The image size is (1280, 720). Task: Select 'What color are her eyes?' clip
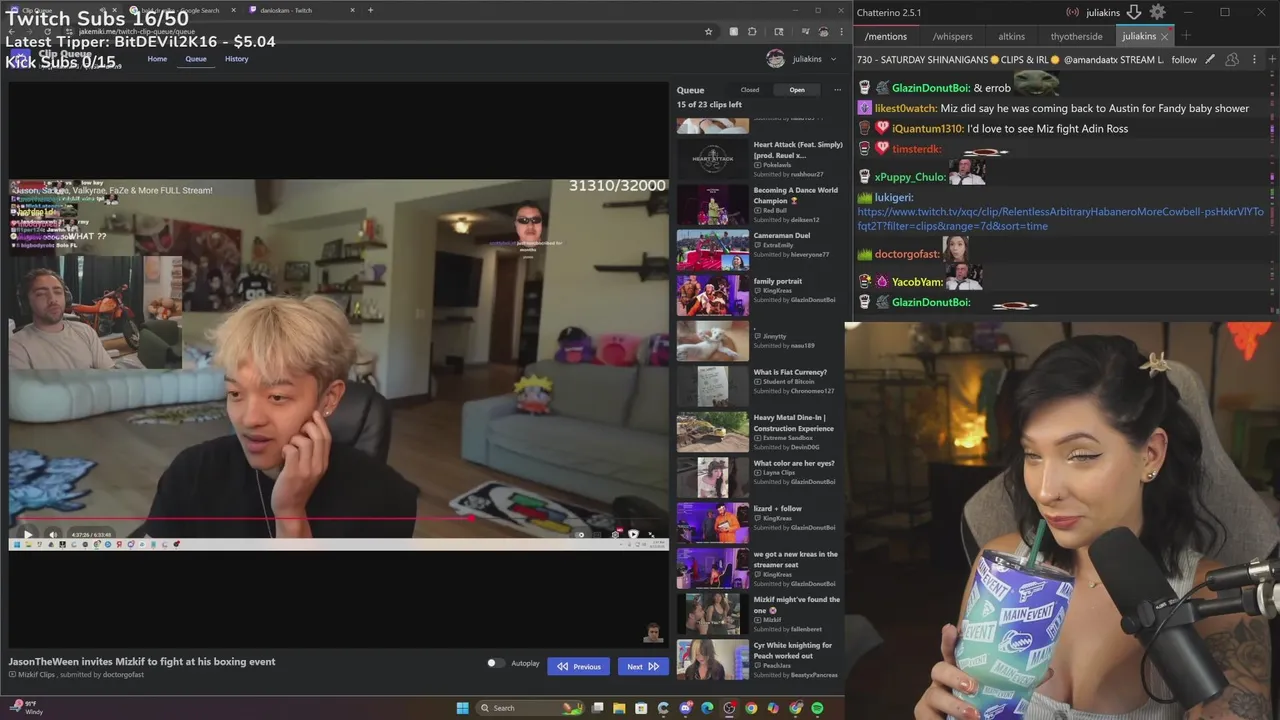pos(759,478)
